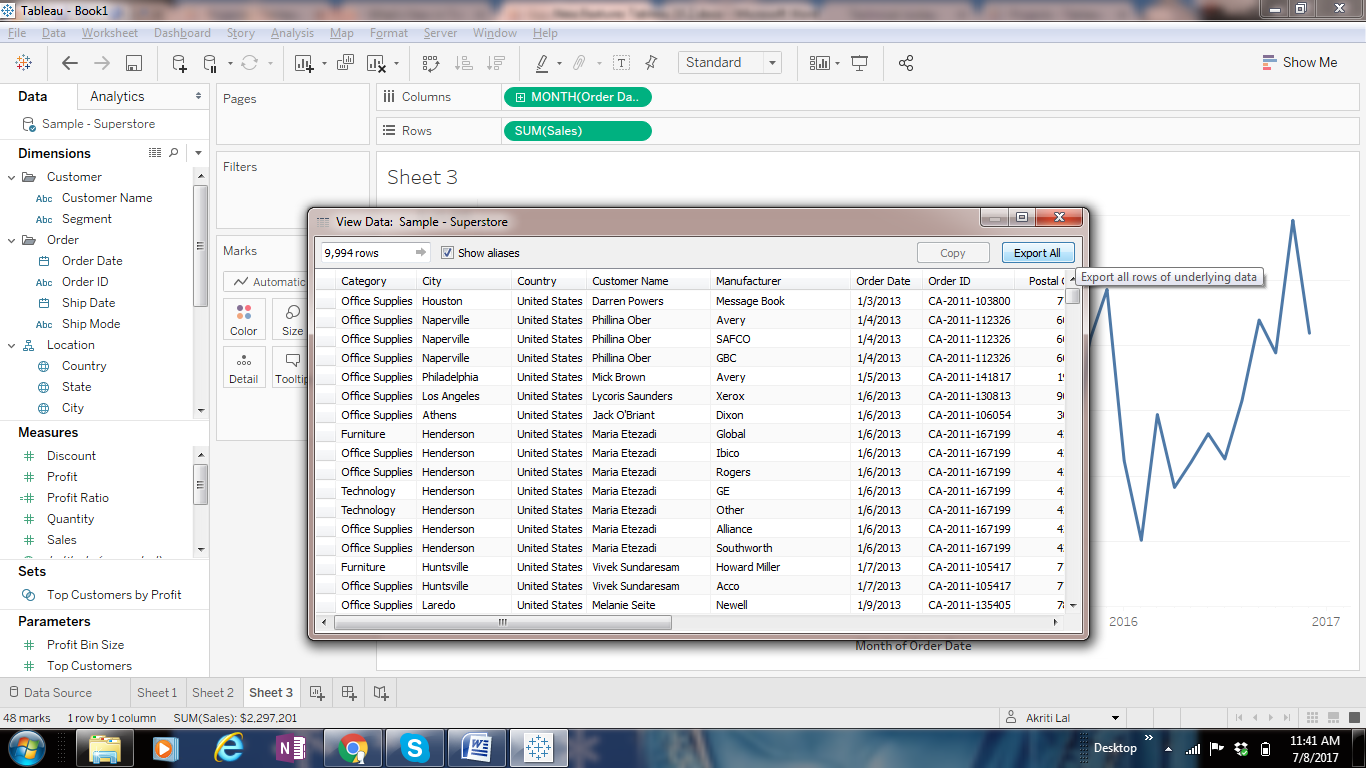Viewport: 1366px width, 768px height.
Task: Select the Profit Ratio measure
Action: click(x=78, y=498)
